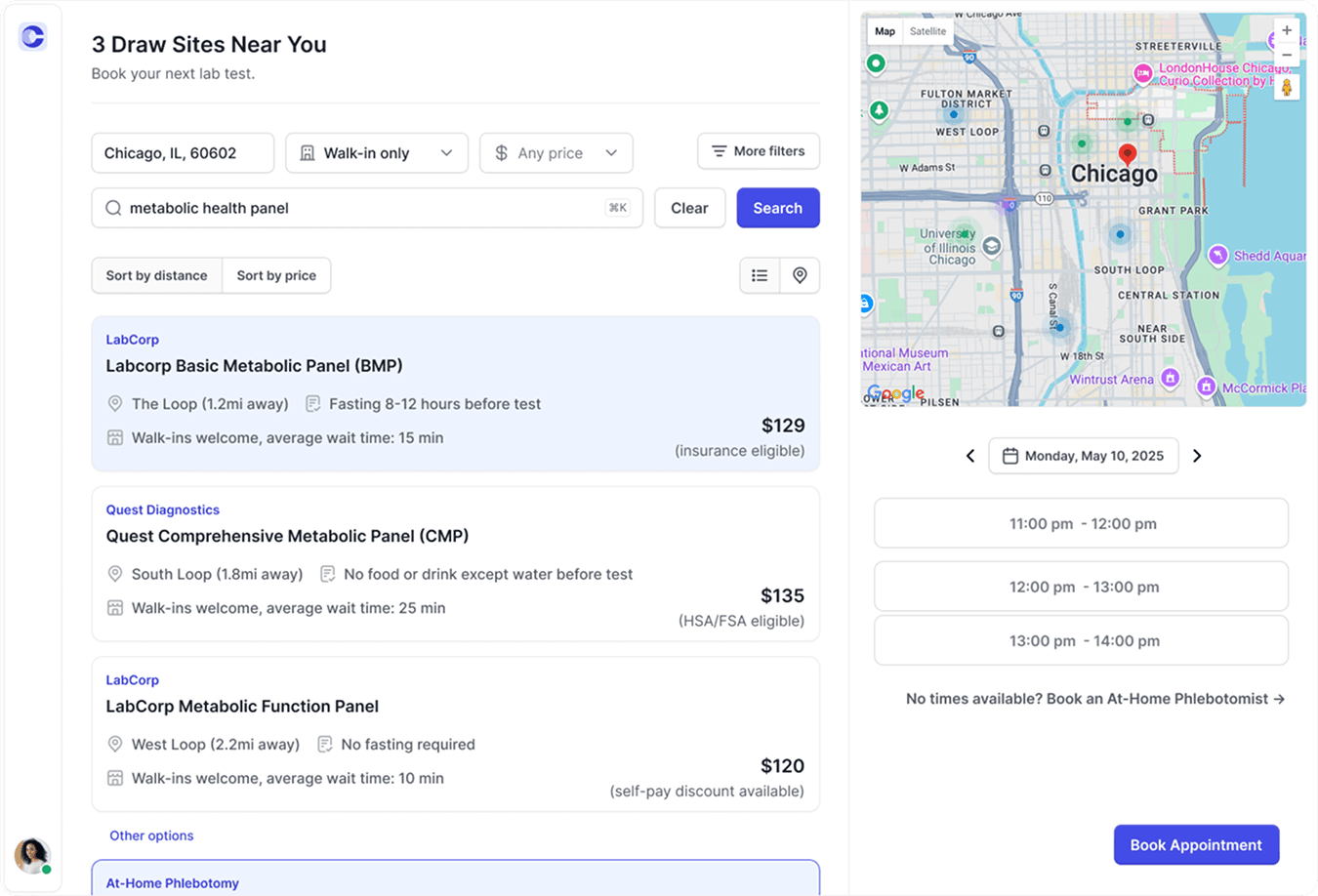
Task: Click the $120 price text
Action: coord(782,766)
